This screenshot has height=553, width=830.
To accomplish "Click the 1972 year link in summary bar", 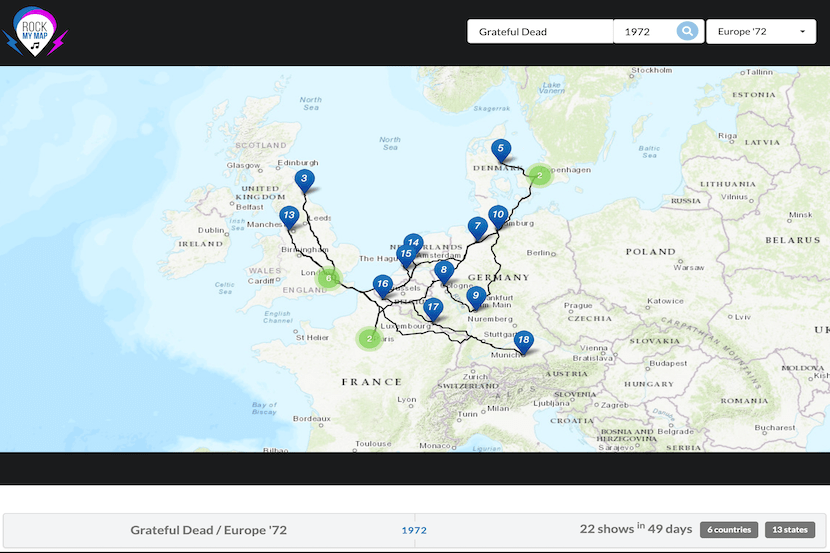I will (414, 530).
